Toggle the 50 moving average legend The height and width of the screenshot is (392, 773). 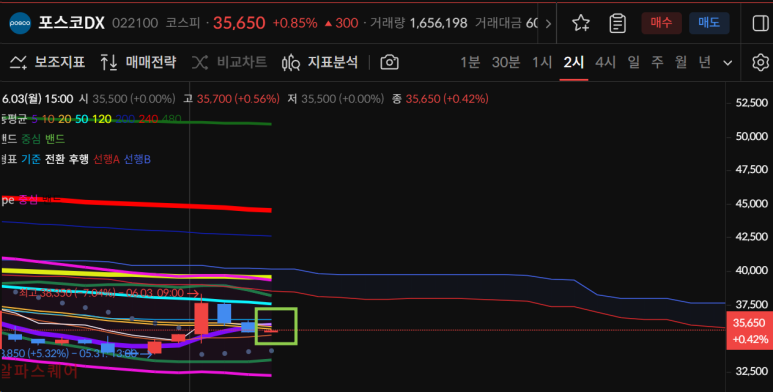pyautogui.click(x=81, y=119)
